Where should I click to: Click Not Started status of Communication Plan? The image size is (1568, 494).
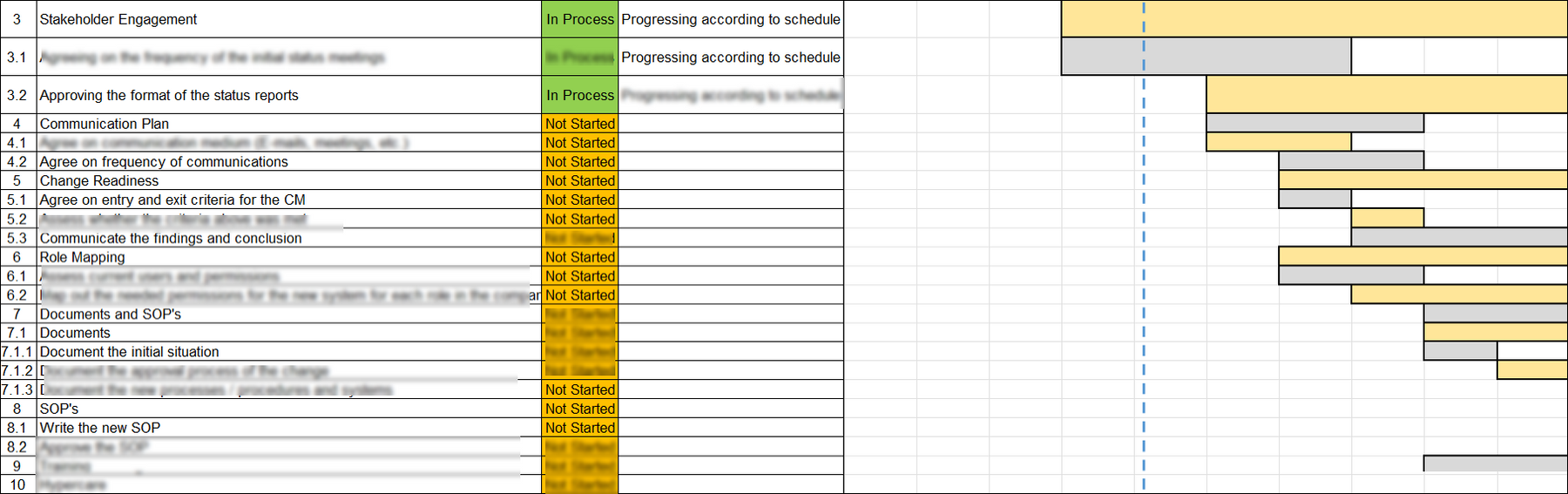pyautogui.click(x=580, y=124)
